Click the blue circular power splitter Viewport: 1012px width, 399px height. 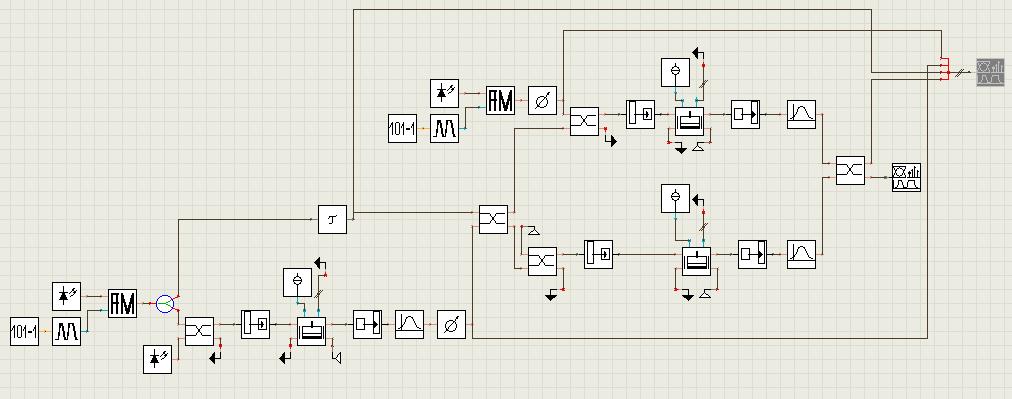pos(165,303)
